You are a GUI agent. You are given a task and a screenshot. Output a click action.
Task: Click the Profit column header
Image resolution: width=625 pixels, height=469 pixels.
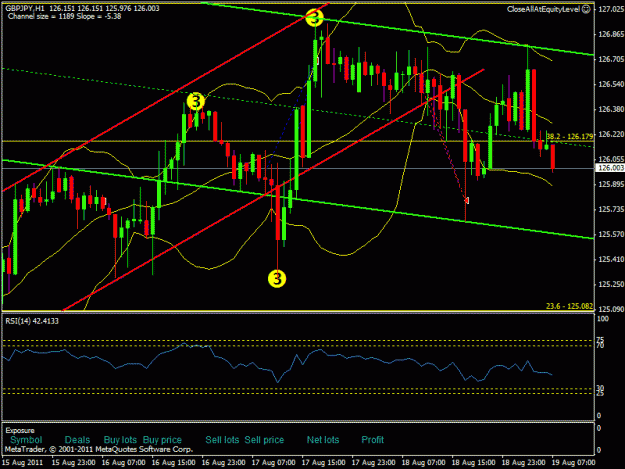point(372,440)
